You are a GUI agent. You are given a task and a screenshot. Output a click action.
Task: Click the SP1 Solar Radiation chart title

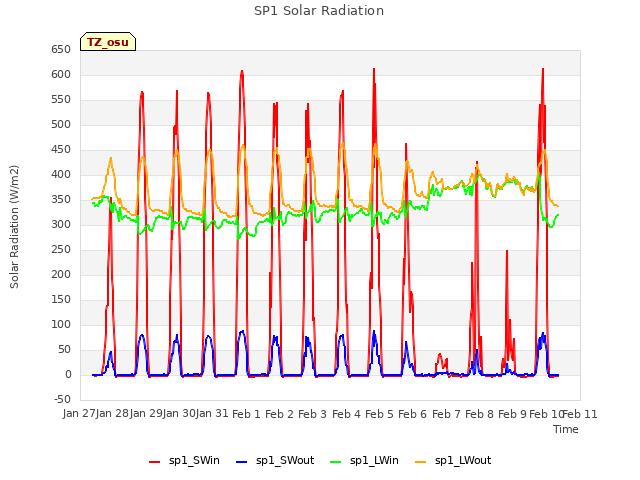(319, 11)
